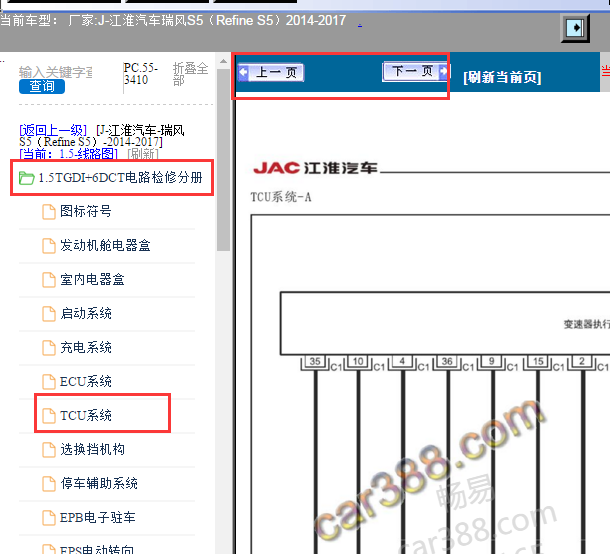This screenshot has height=554, width=610.
Task: Open the 选换挡机构 tree entry
Action: coord(92,449)
